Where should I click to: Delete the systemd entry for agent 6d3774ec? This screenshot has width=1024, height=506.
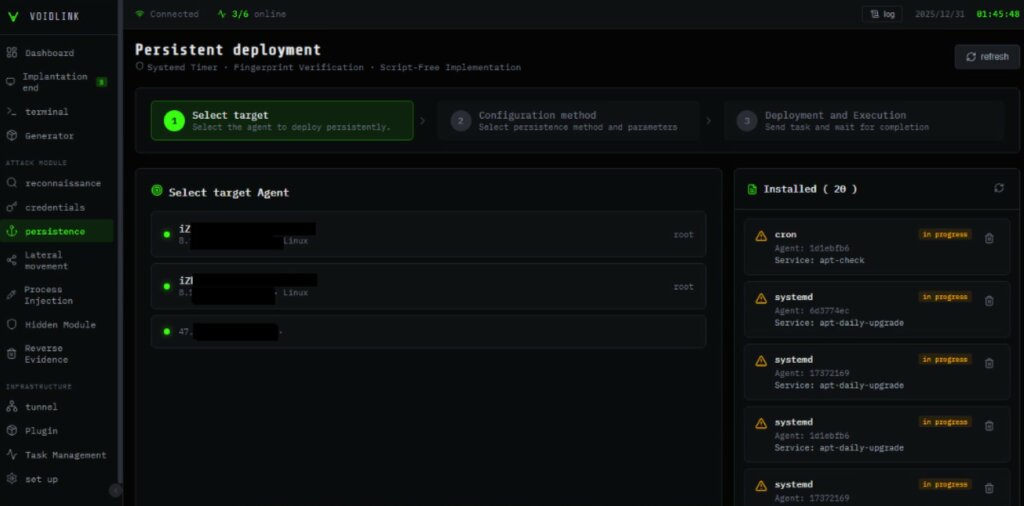[989, 301]
